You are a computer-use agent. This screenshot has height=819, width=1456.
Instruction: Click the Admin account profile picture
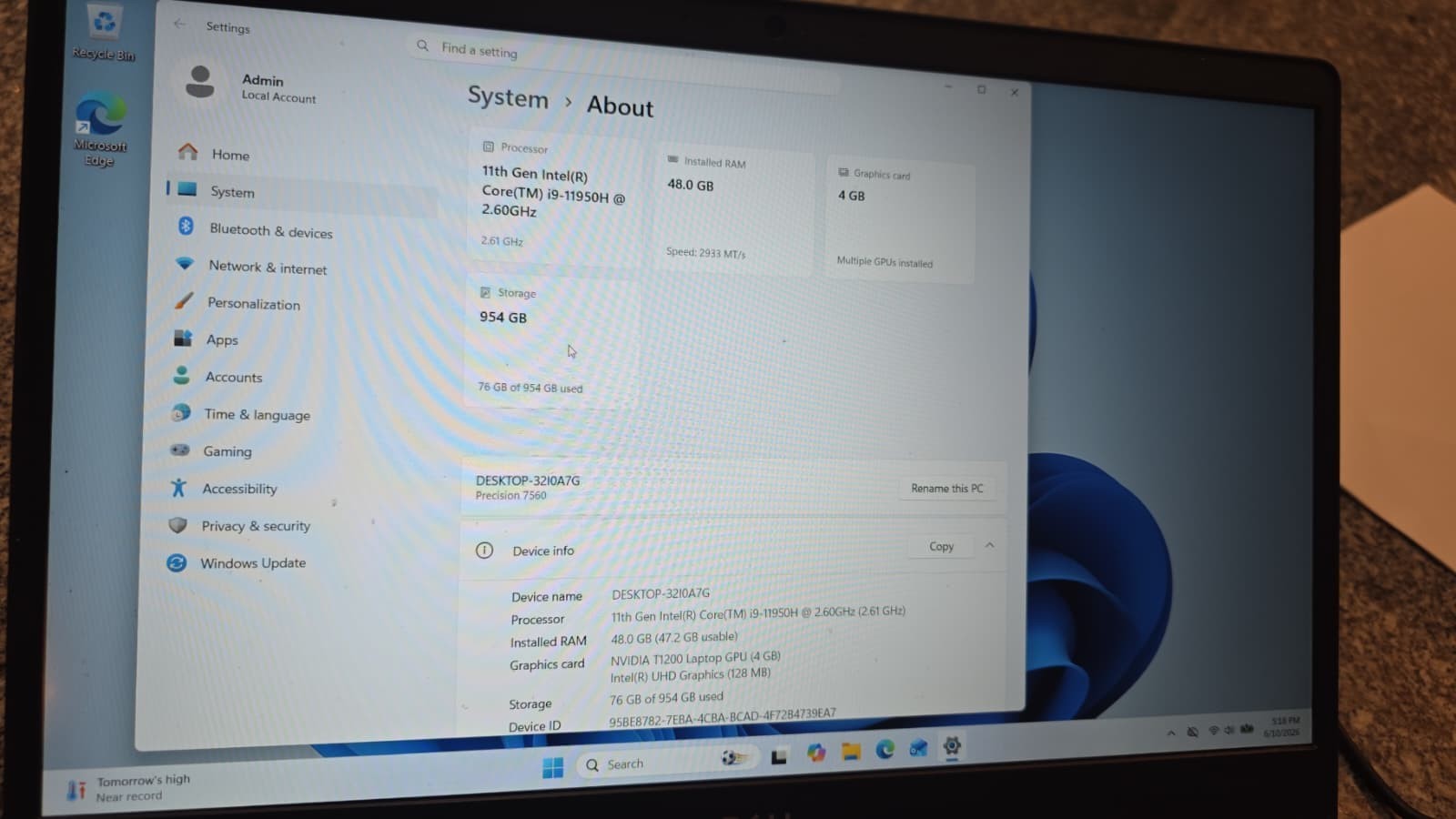pyautogui.click(x=199, y=82)
